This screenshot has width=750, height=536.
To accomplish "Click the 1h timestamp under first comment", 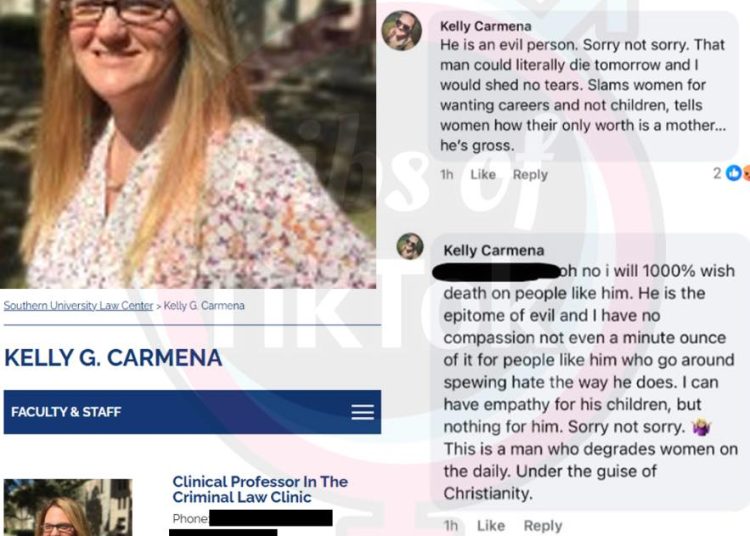I will pyautogui.click(x=447, y=175).
